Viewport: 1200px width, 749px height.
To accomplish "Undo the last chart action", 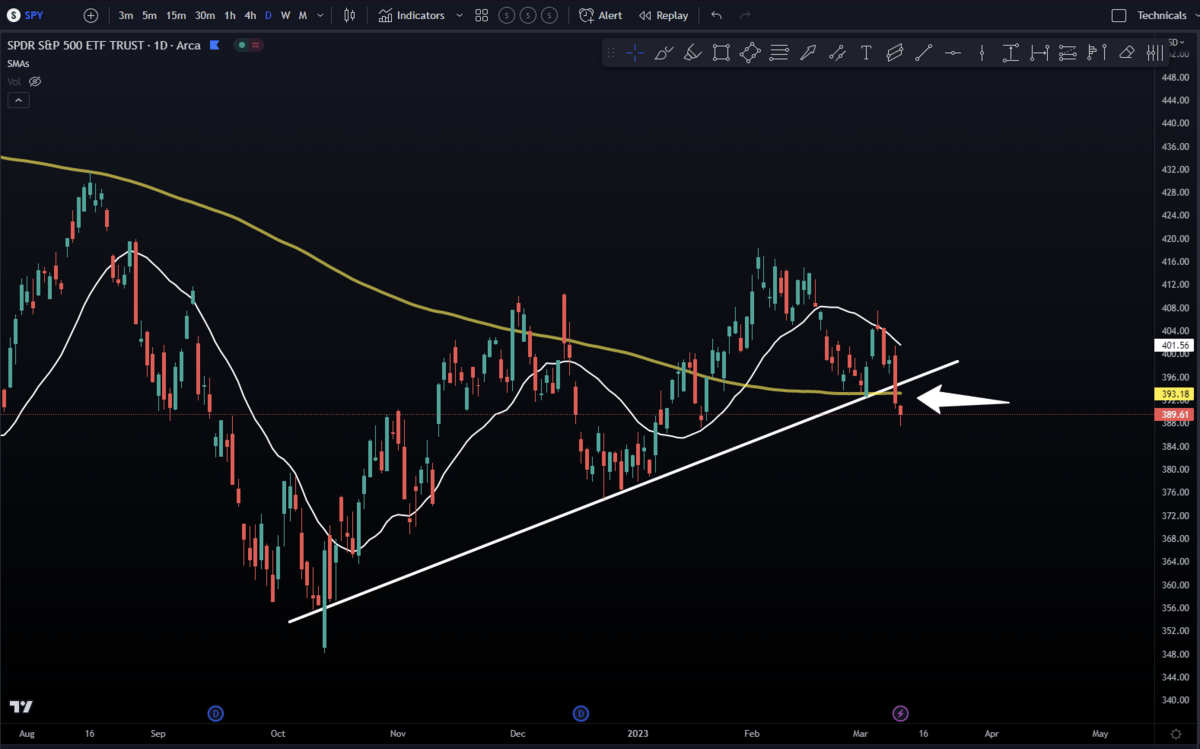I will [x=716, y=15].
